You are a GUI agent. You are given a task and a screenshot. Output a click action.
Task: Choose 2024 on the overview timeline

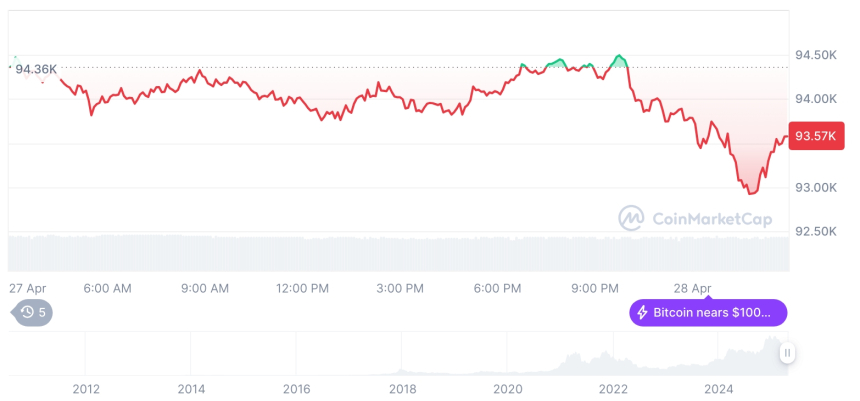pos(719,388)
